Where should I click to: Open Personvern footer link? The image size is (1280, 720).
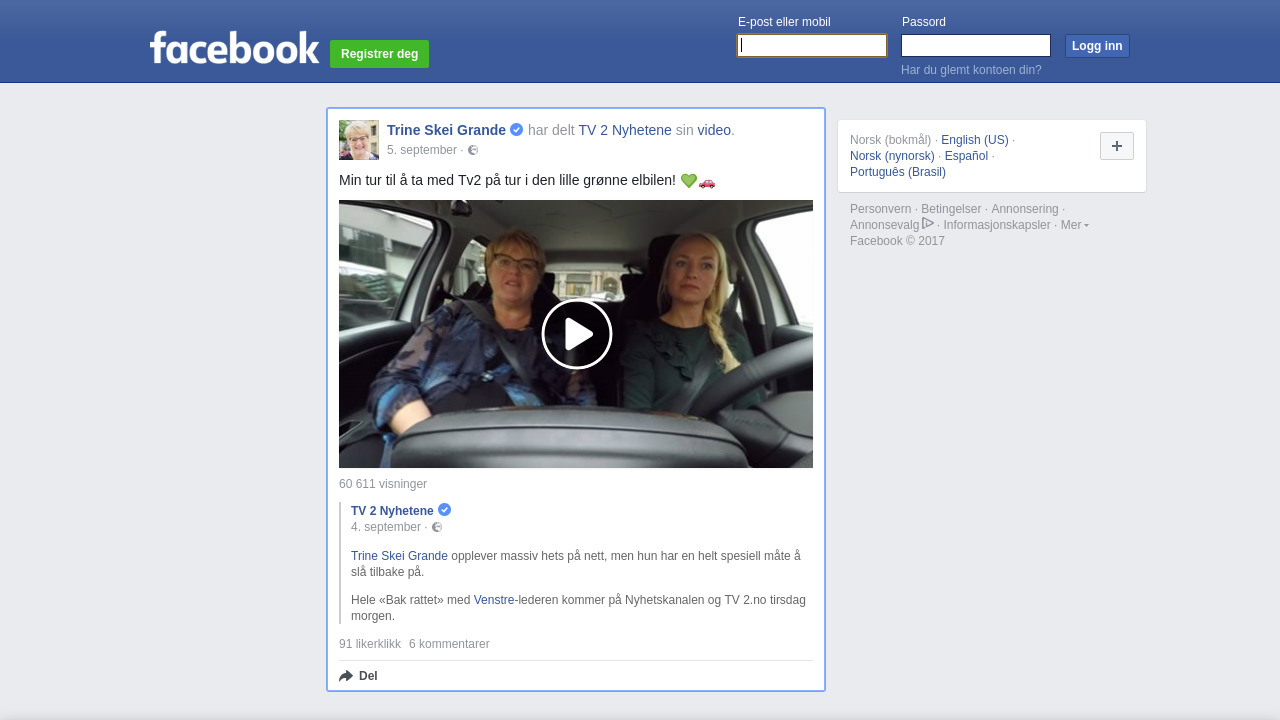tap(881, 209)
